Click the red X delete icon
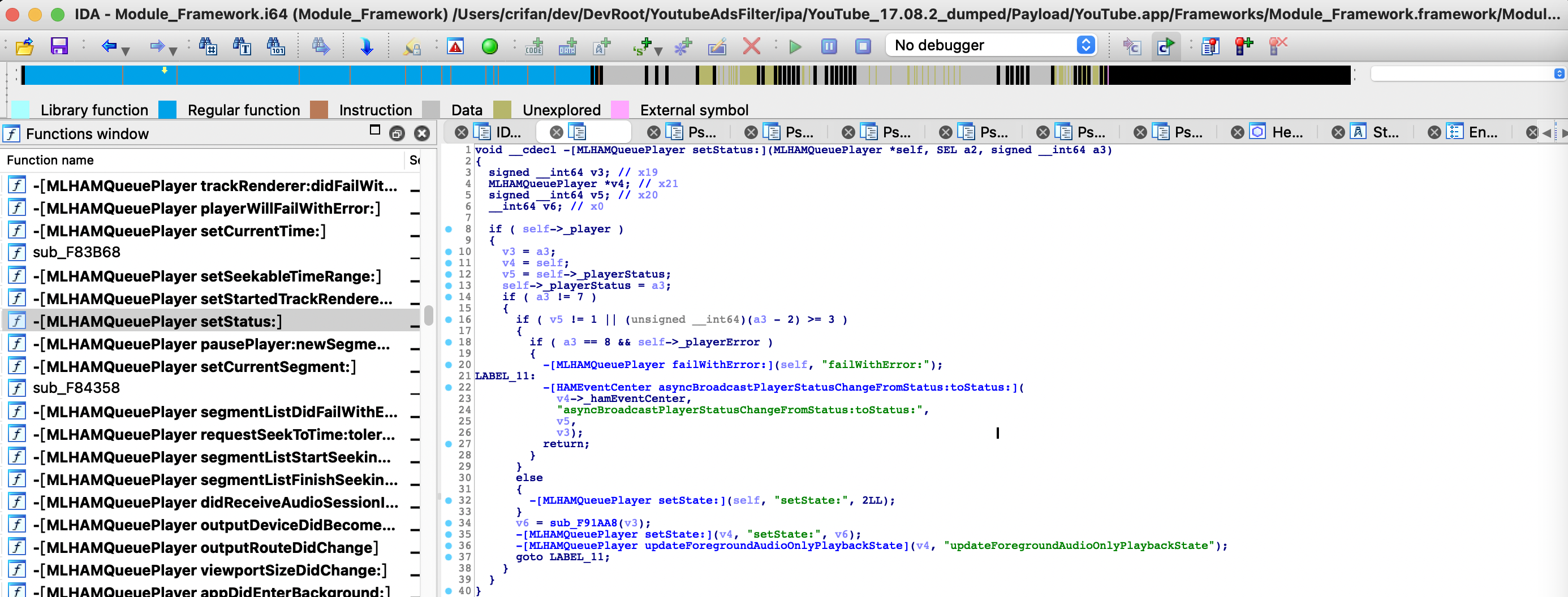Screen dimensions: 1568x597 coord(752,46)
